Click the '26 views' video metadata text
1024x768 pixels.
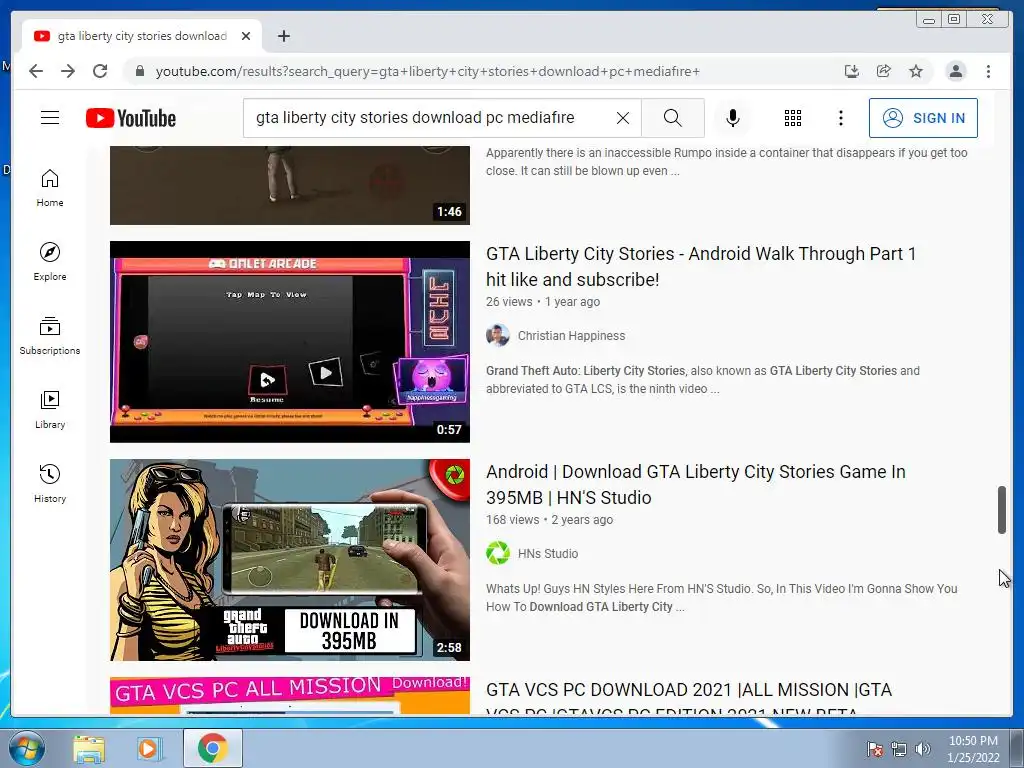(509, 302)
